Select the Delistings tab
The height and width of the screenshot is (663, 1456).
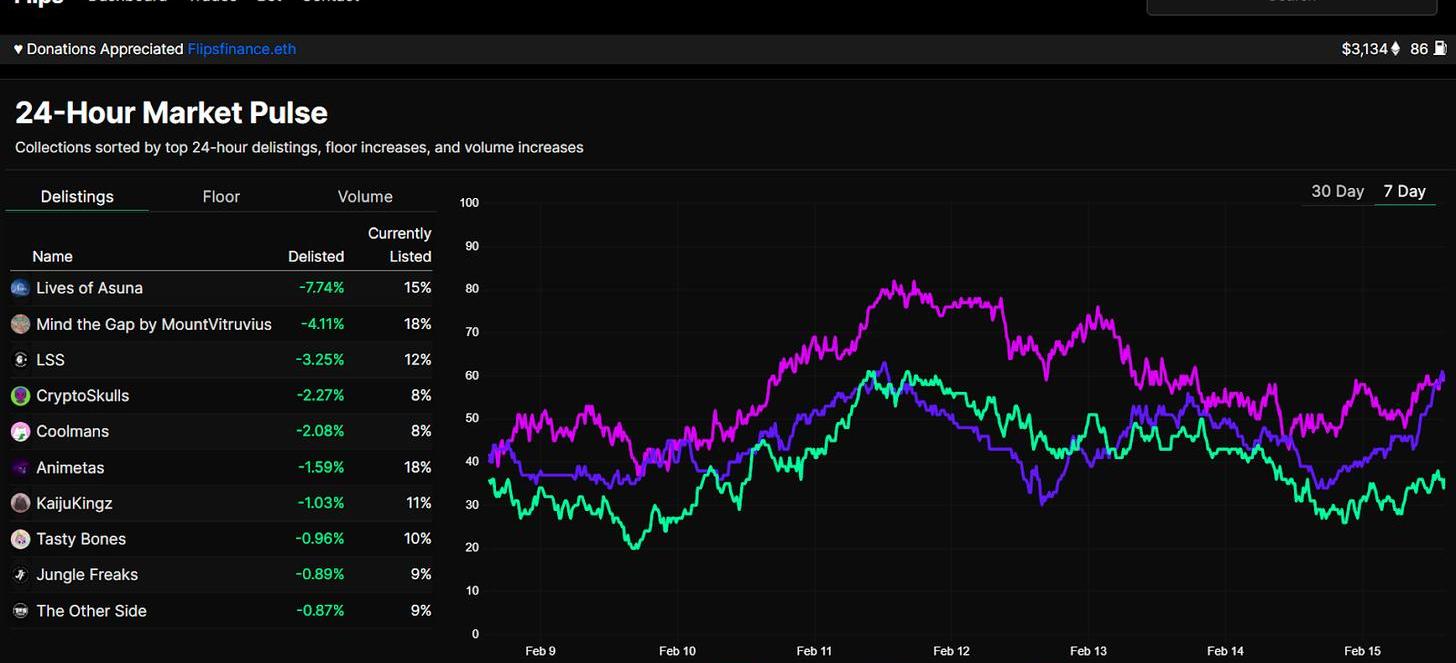tap(77, 197)
